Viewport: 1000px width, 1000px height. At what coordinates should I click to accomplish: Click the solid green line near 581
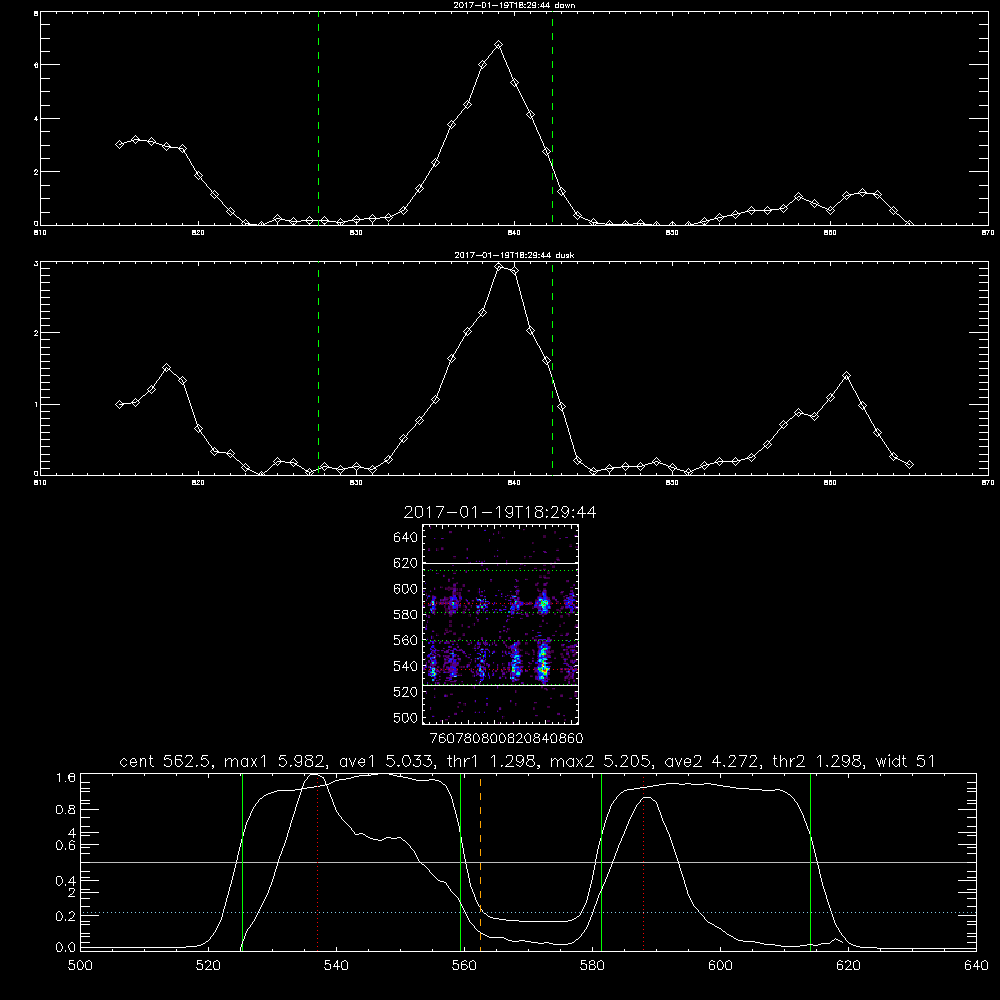click(x=601, y=862)
